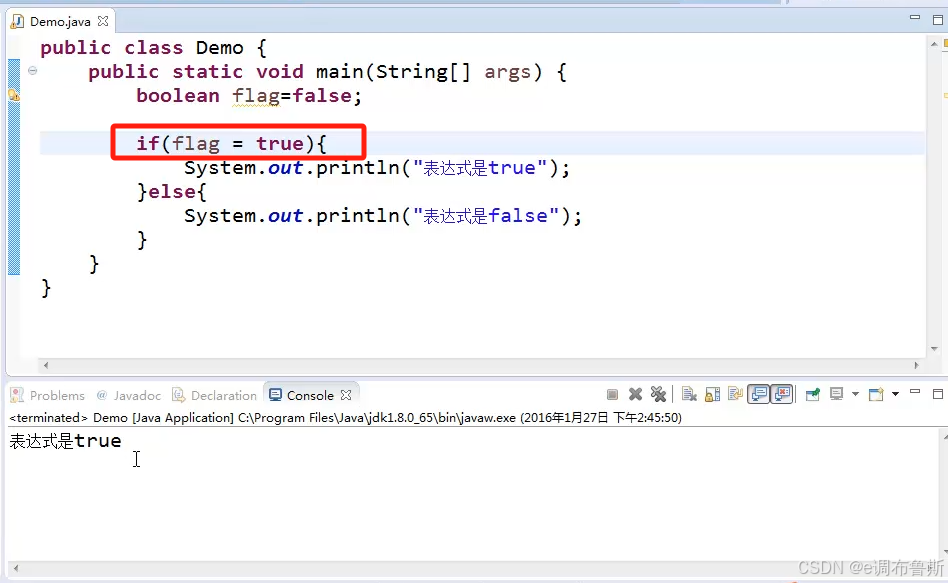
Task: Select the Console tab
Action: coord(310,396)
